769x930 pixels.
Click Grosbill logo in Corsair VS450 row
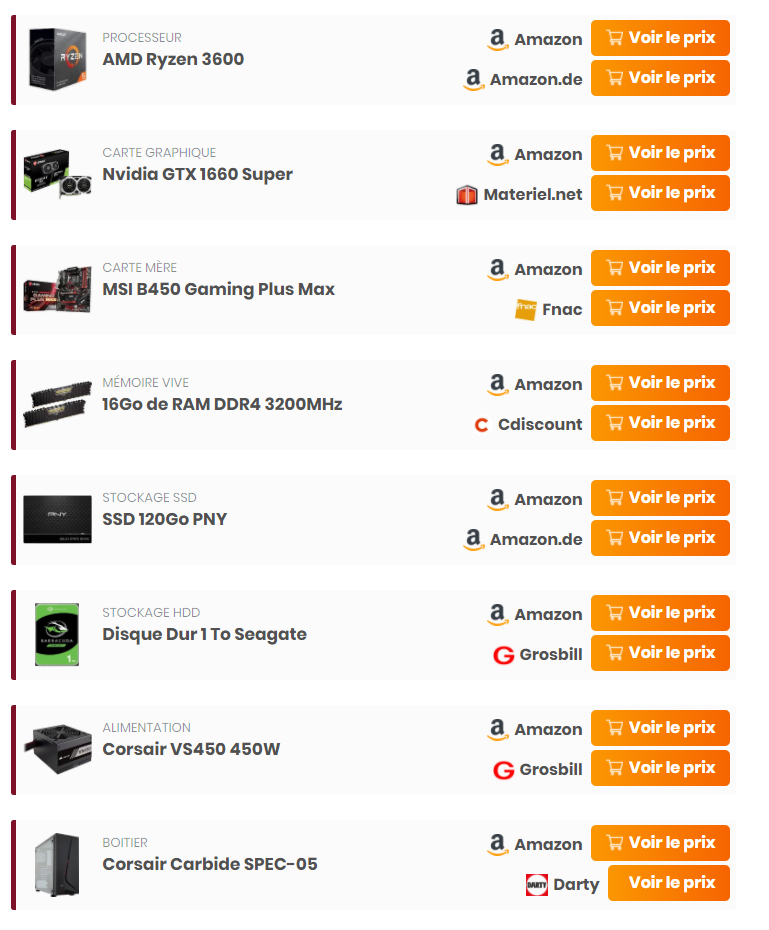[x=503, y=770]
